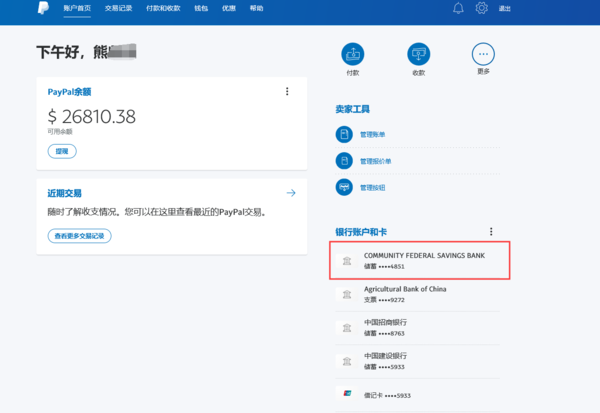Open 优惠 menu item
Screen dimensions: 600x413
point(229,8)
